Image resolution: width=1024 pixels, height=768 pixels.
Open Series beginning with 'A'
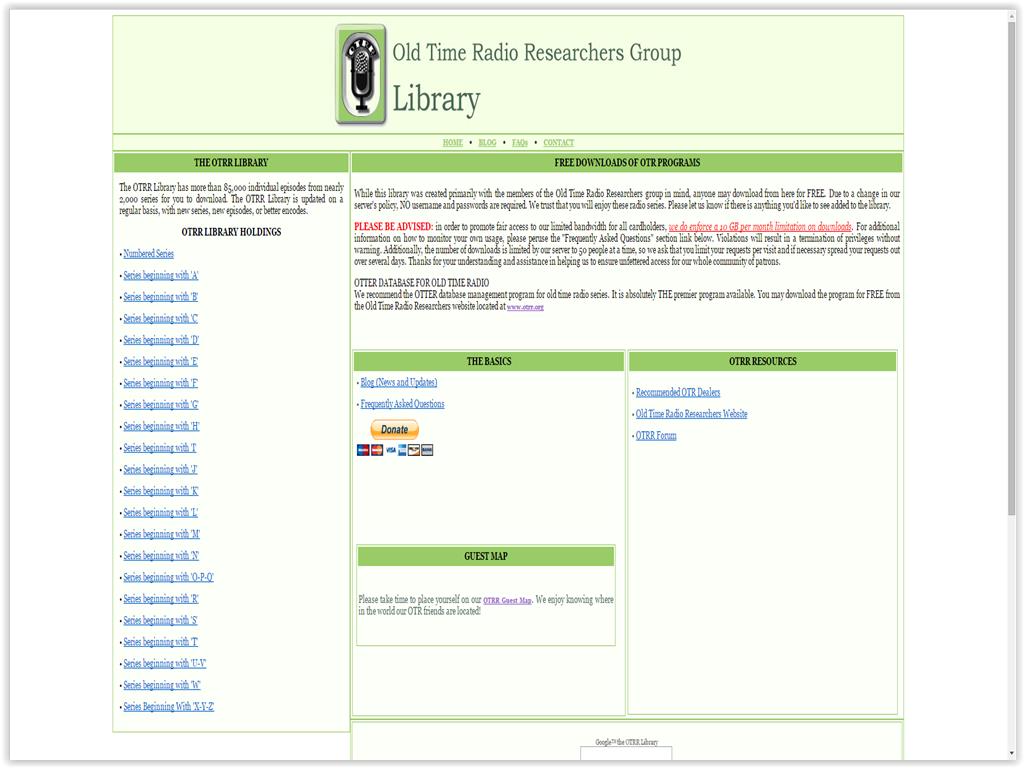pos(161,275)
